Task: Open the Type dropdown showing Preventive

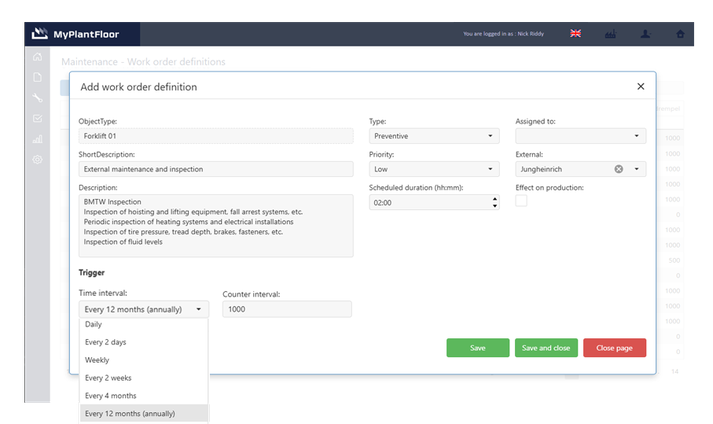Action: tap(434, 136)
